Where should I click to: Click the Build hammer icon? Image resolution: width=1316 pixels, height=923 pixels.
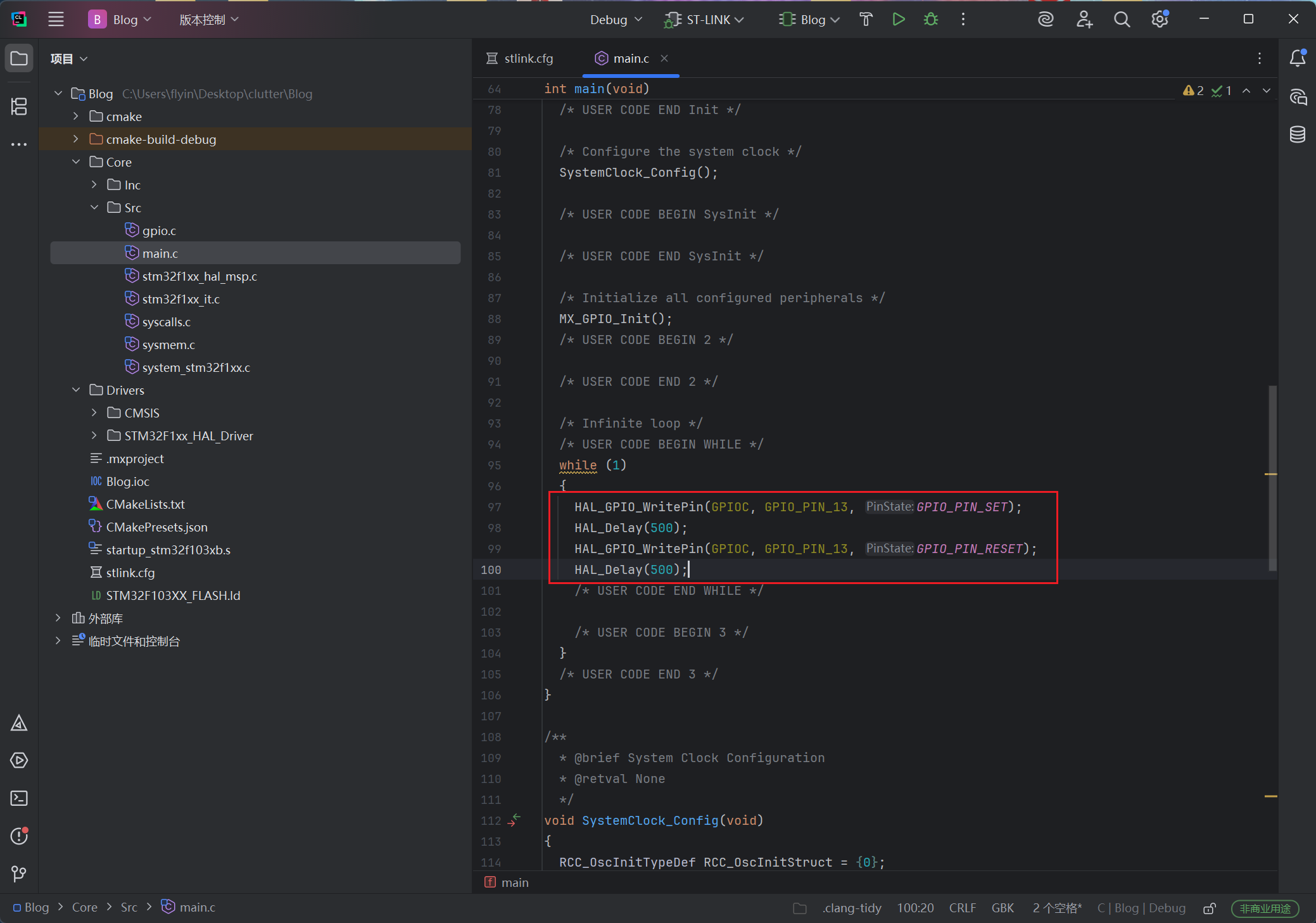click(x=866, y=20)
